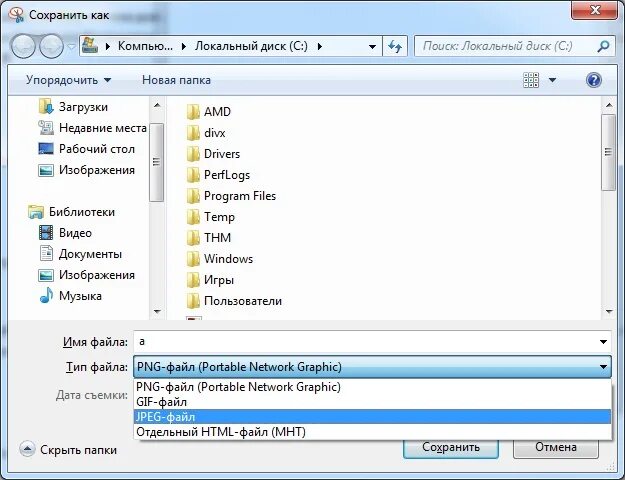
Task: Click the Сохранить button
Action: coord(451,448)
